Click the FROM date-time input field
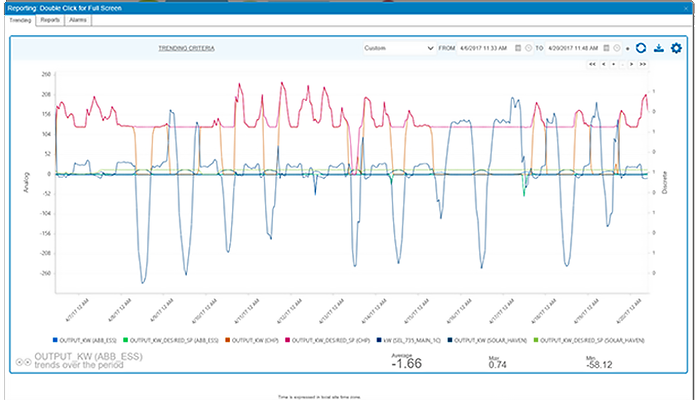Screen dimensions: 700x400 click(x=495, y=48)
